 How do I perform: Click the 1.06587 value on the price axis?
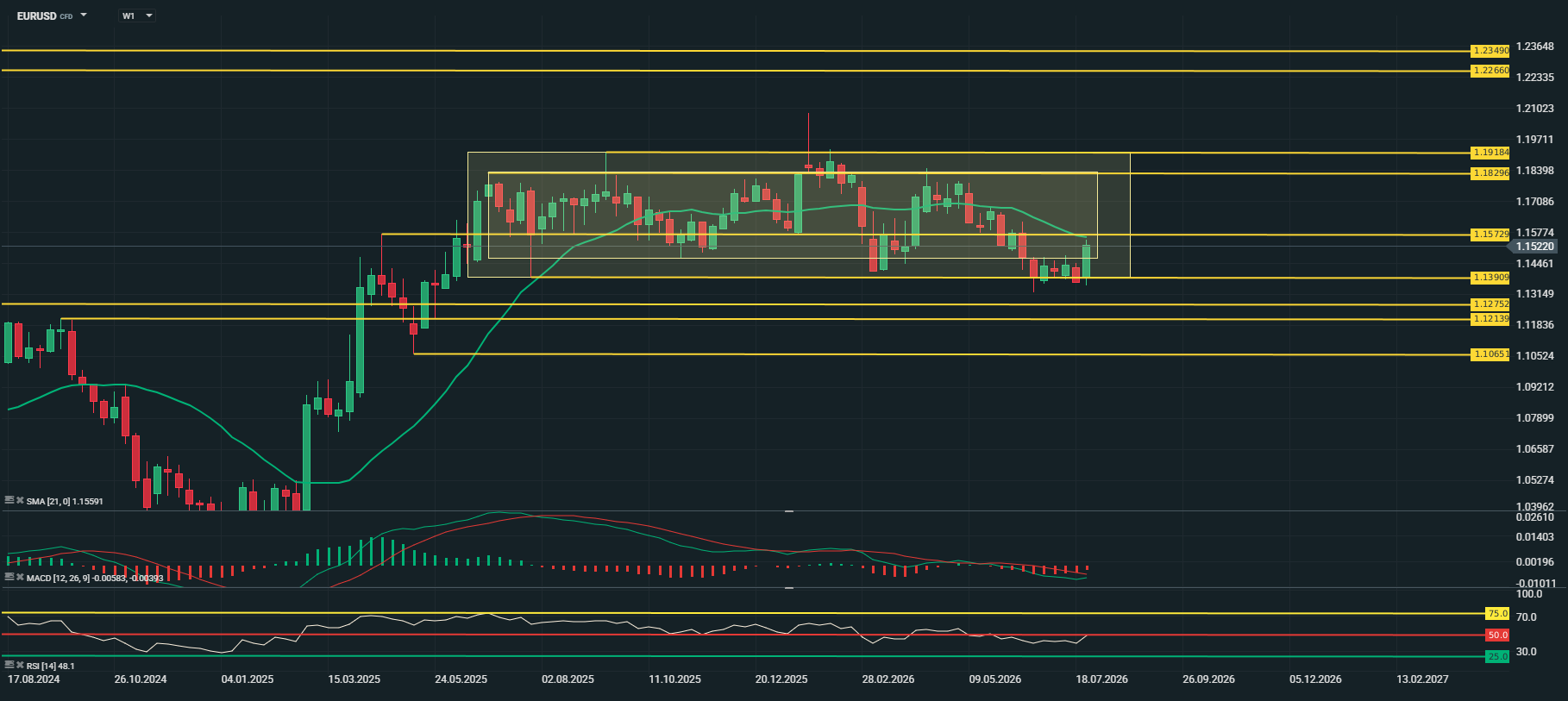point(1535,449)
